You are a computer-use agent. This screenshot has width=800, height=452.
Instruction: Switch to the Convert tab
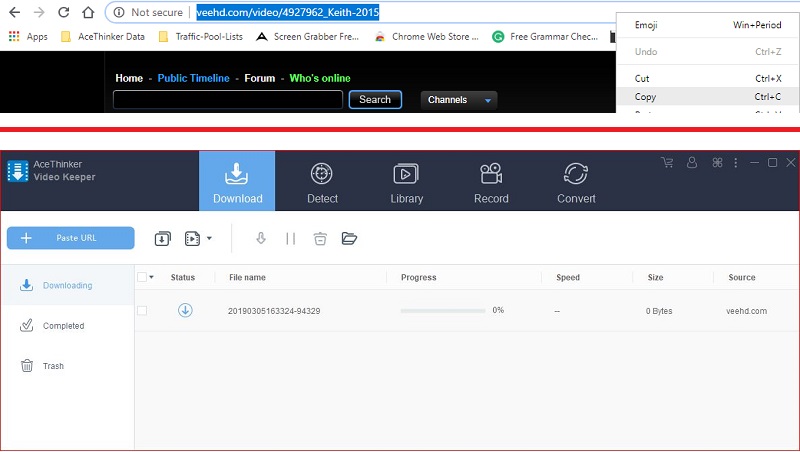click(576, 182)
